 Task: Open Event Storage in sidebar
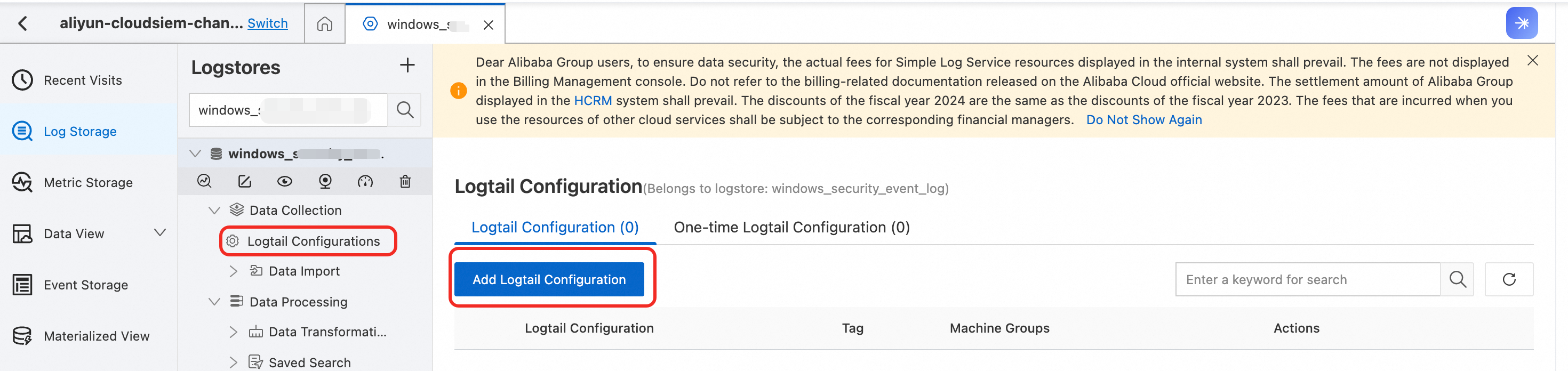[x=86, y=285]
